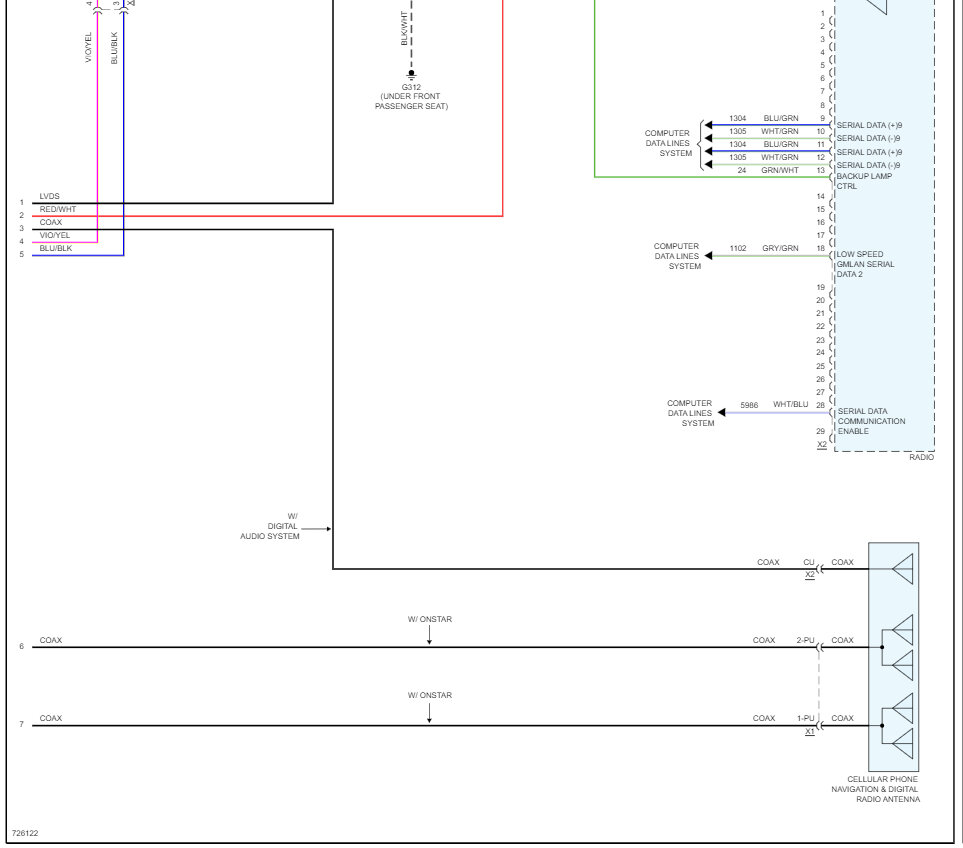This screenshot has width=963, height=848.
Task: Click the 2-PU connector label
Action: click(805, 640)
